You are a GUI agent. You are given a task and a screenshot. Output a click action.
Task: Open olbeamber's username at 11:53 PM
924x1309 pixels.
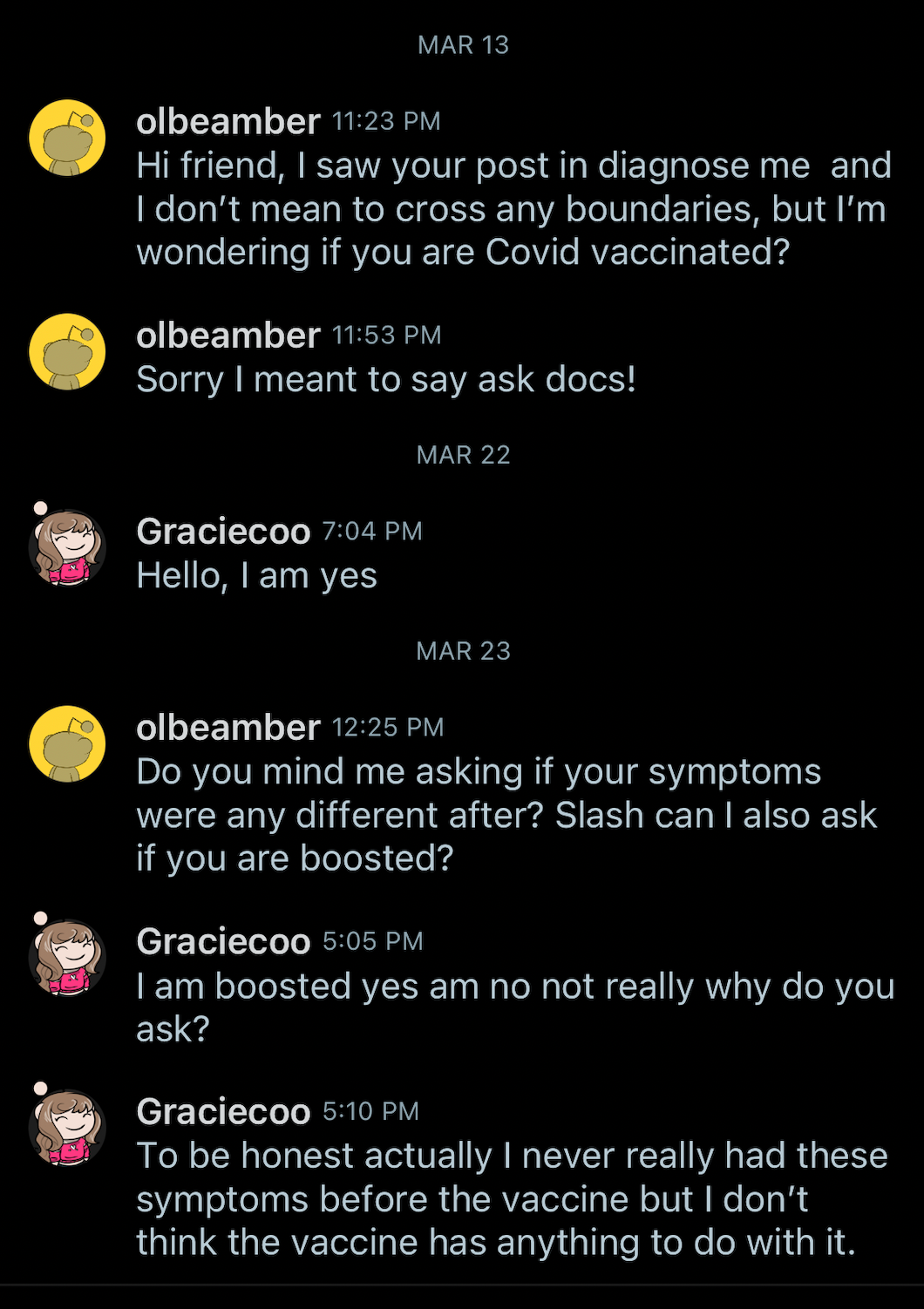[x=228, y=336]
